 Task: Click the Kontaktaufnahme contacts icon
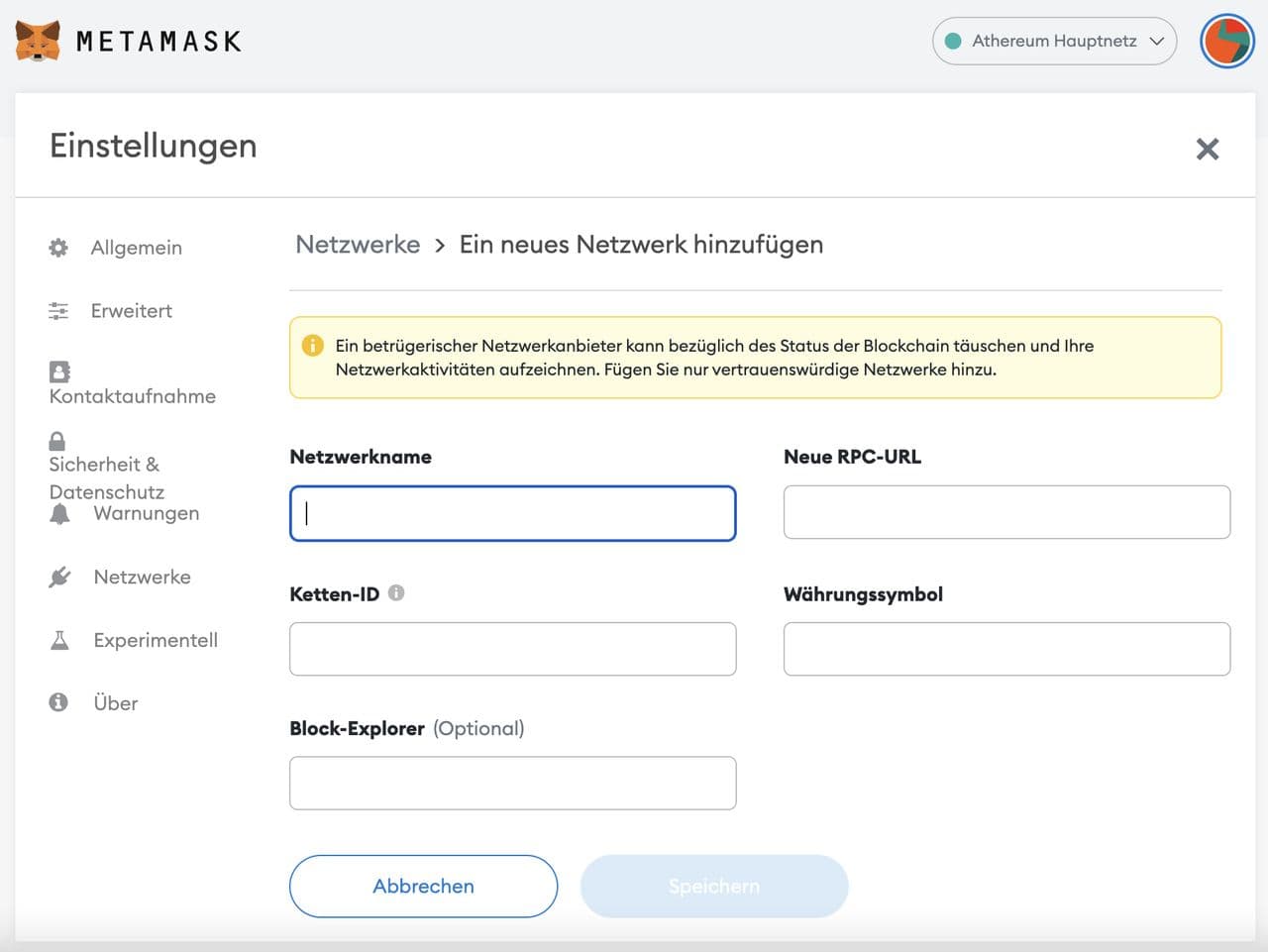coord(59,371)
